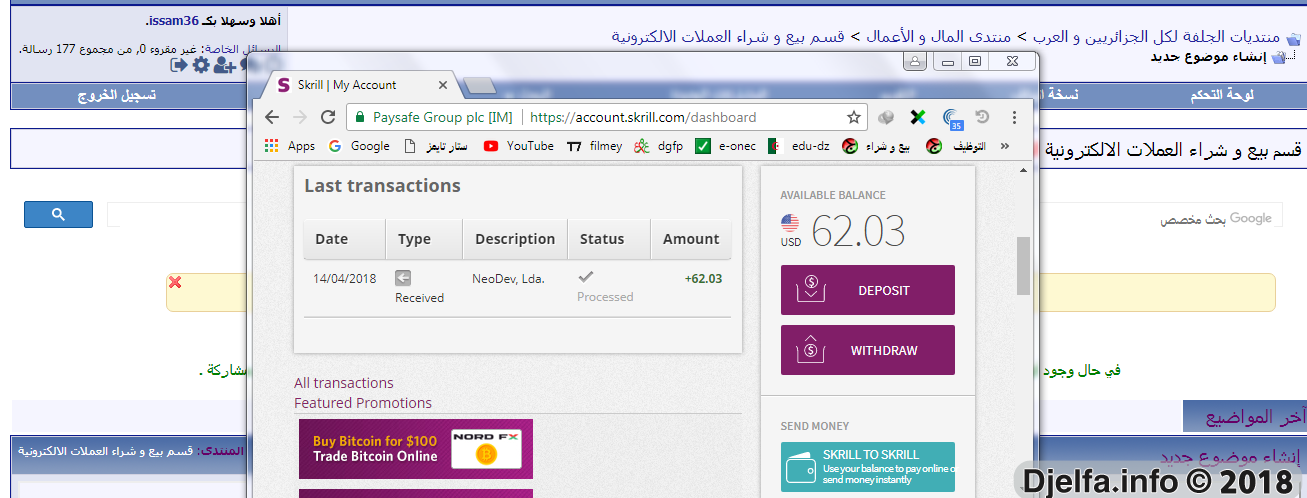Click the +62.03 transaction amount

click(703, 279)
